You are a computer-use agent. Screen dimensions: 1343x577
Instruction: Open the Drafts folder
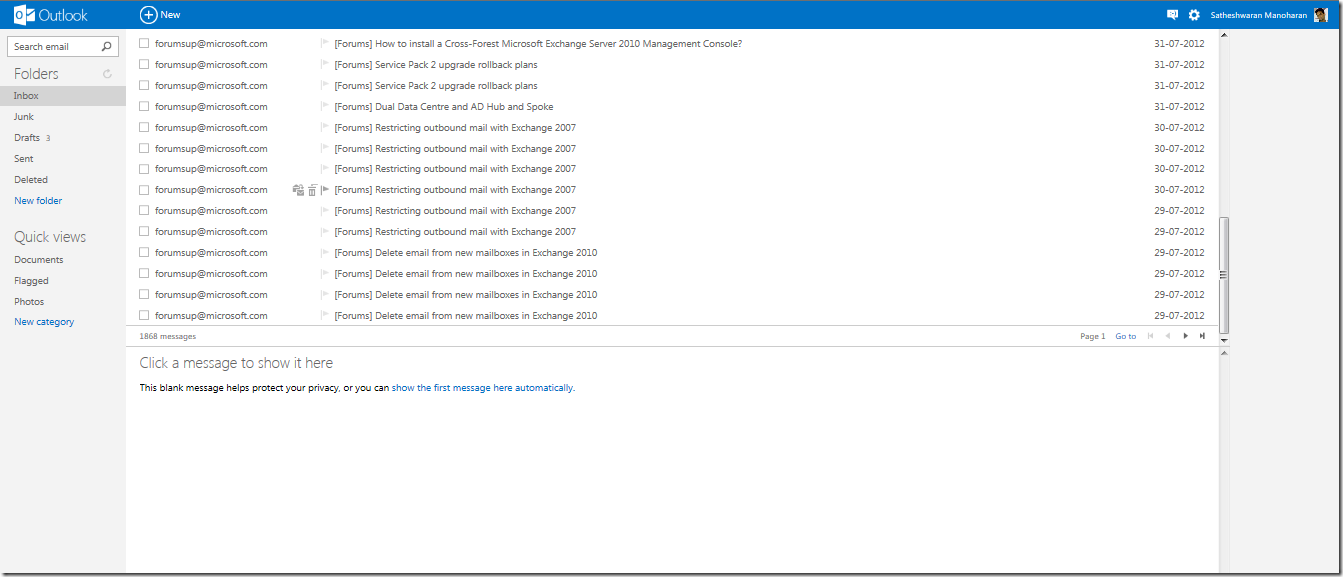coord(27,138)
